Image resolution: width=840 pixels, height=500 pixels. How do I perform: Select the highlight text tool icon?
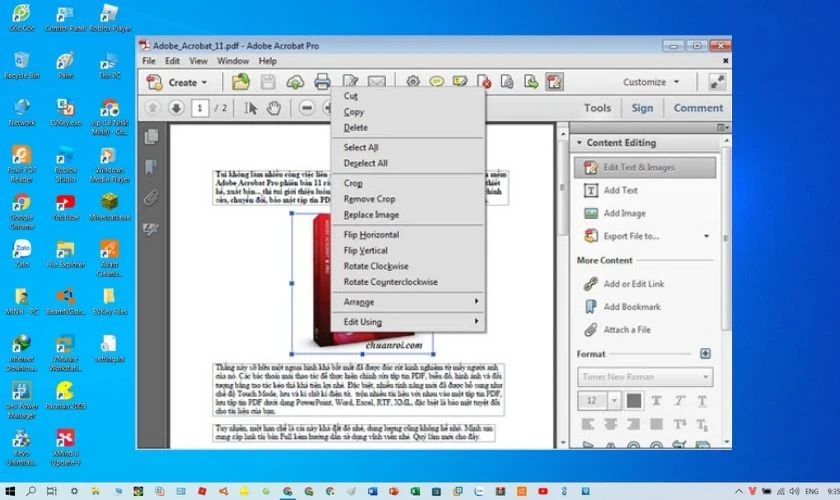point(460,81)
